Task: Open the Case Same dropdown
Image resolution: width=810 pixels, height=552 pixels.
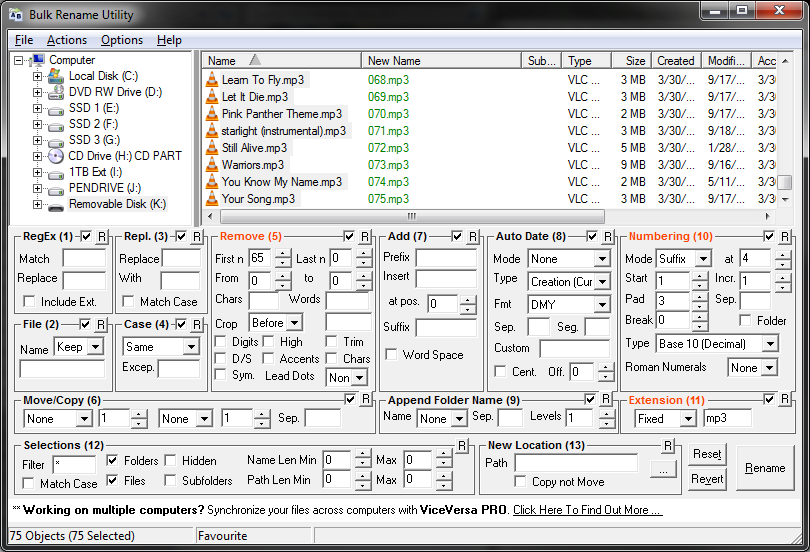Action: 191,347
